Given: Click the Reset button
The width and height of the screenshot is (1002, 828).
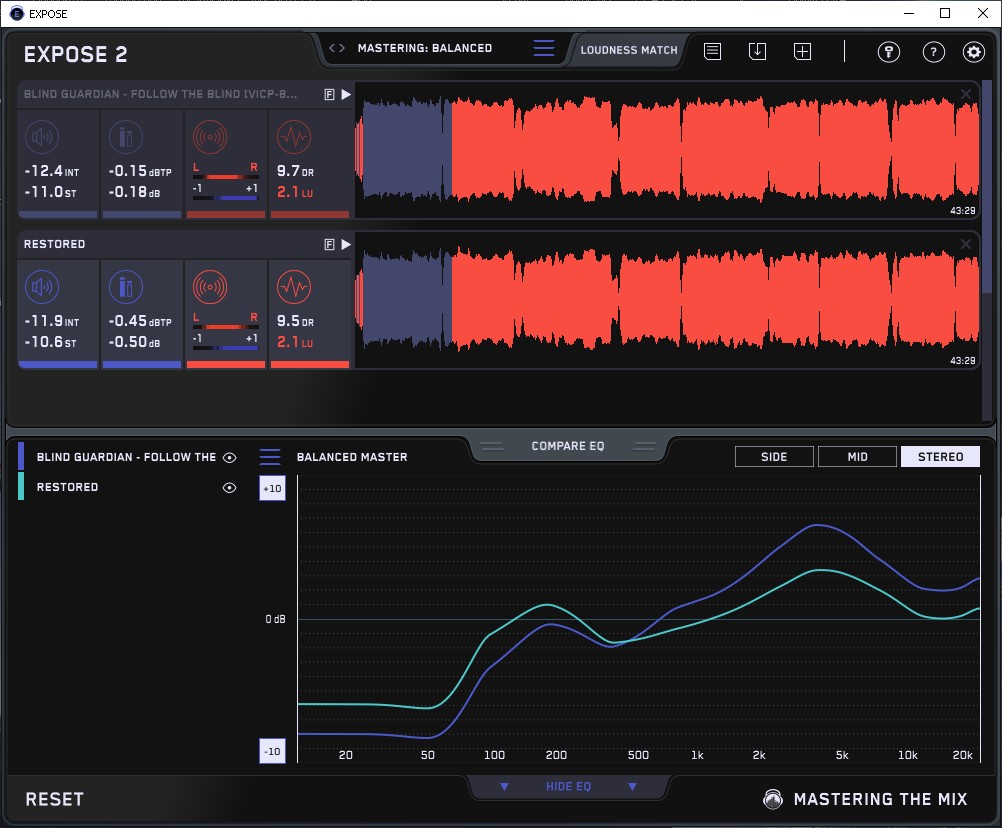Looking at the screenshot, I should pos(54,799).
